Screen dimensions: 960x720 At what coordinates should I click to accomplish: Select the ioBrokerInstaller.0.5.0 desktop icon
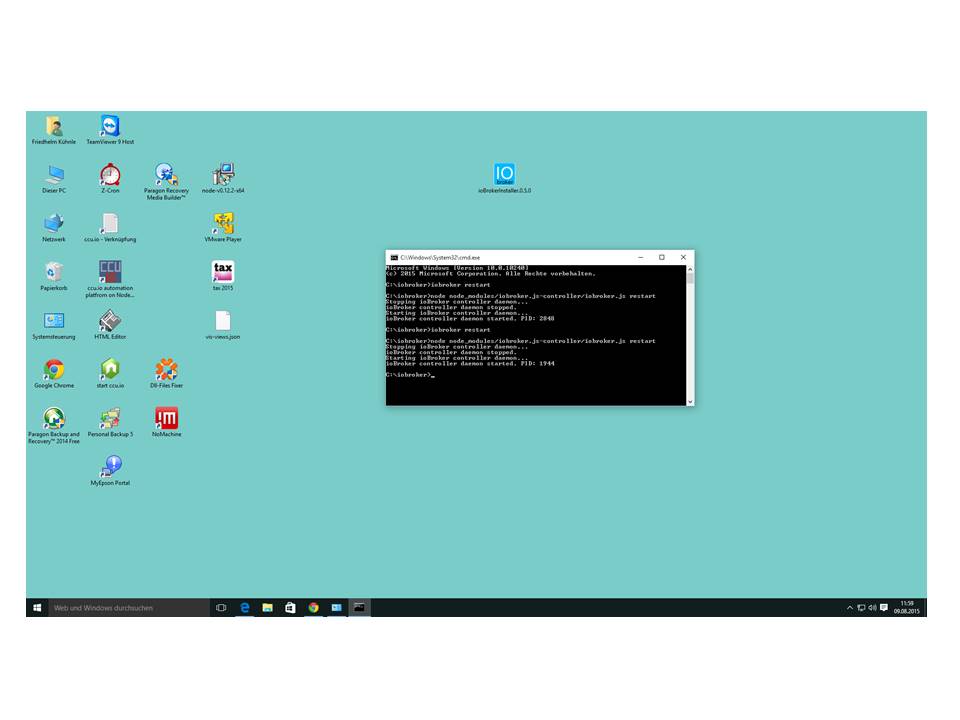[504, 179]
